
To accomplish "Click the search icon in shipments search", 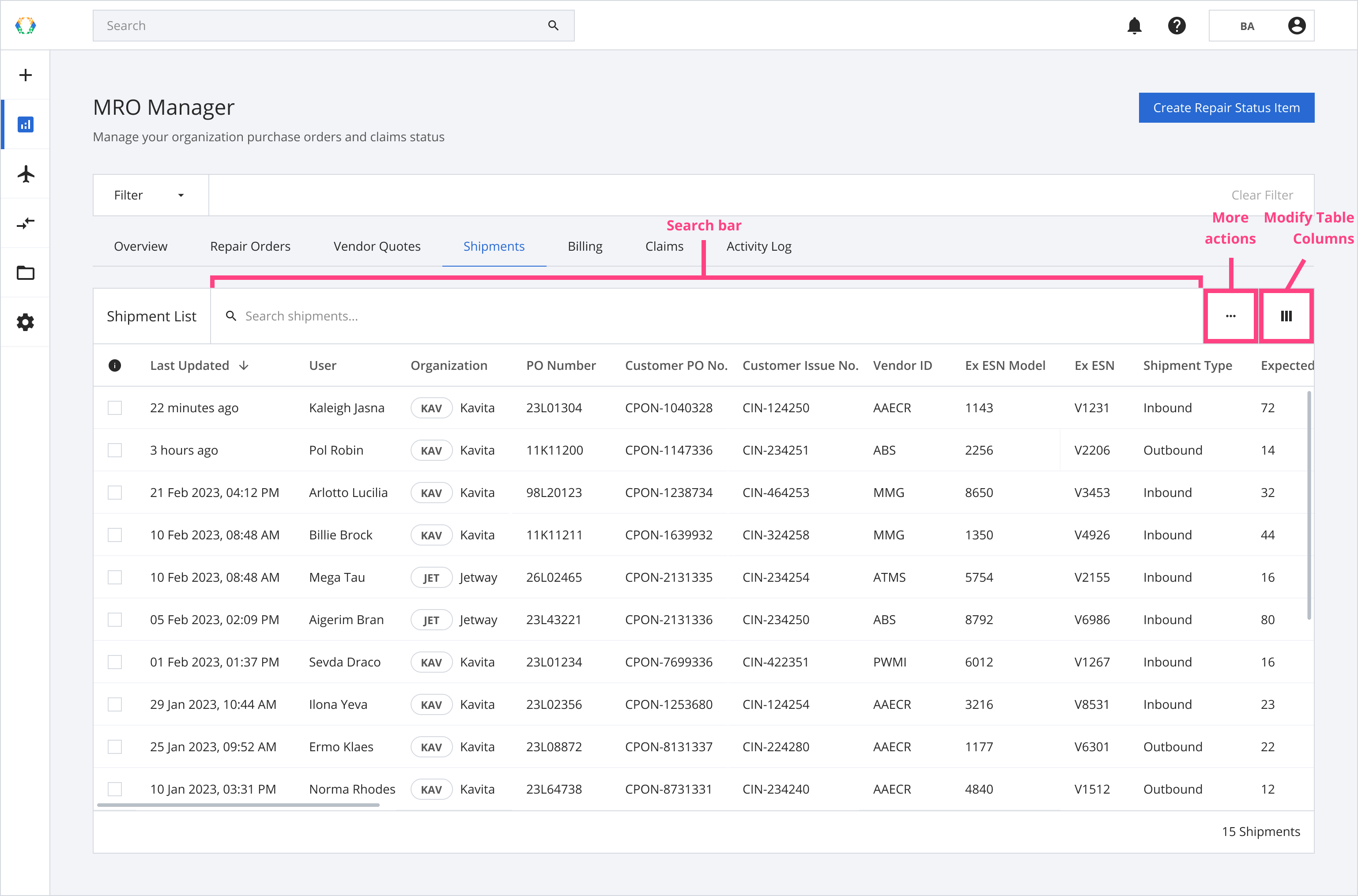I will pyautogui.click(x=231, y=316).
